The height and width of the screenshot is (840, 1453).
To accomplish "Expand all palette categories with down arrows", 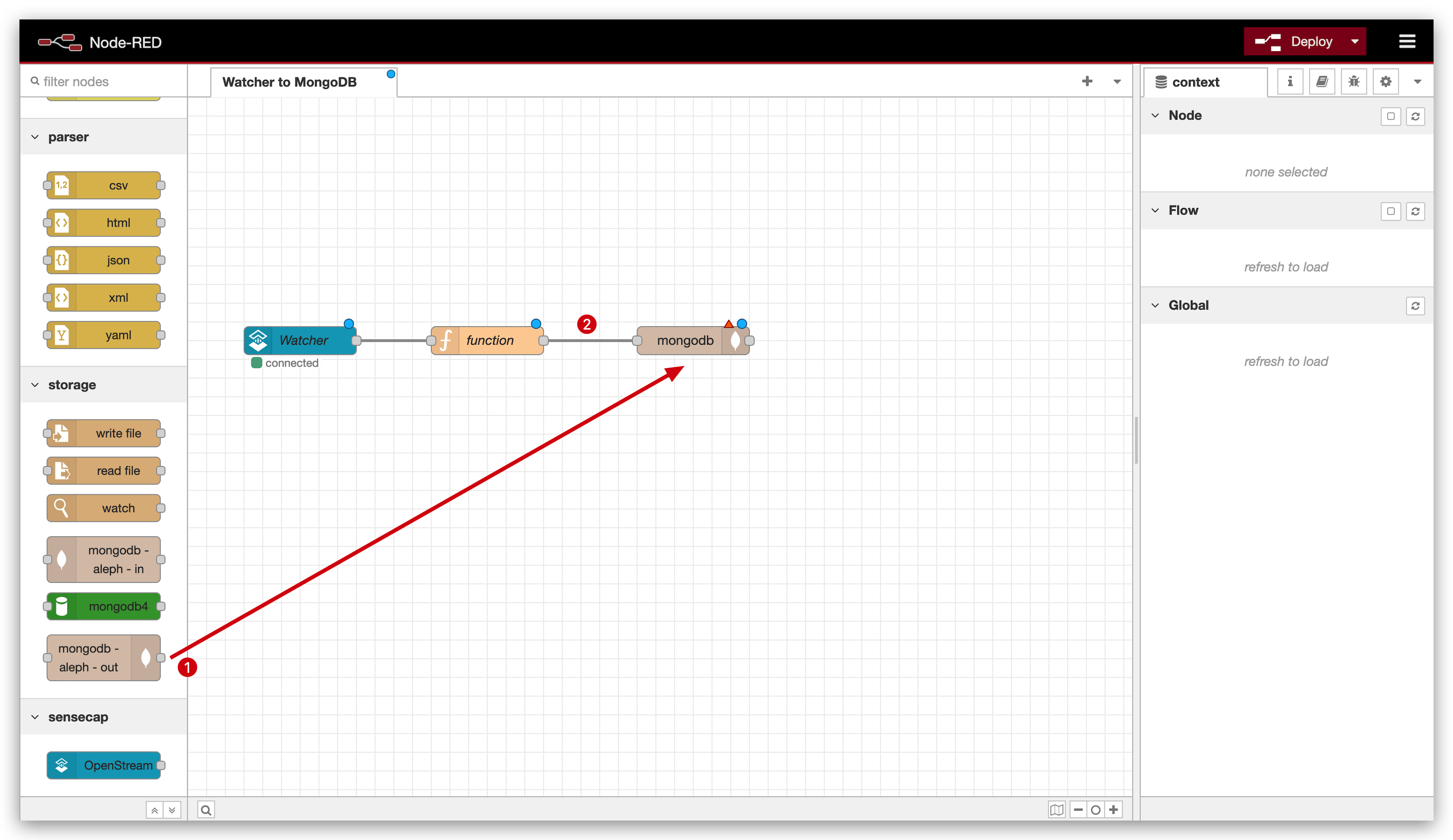I will coord(172,810).
